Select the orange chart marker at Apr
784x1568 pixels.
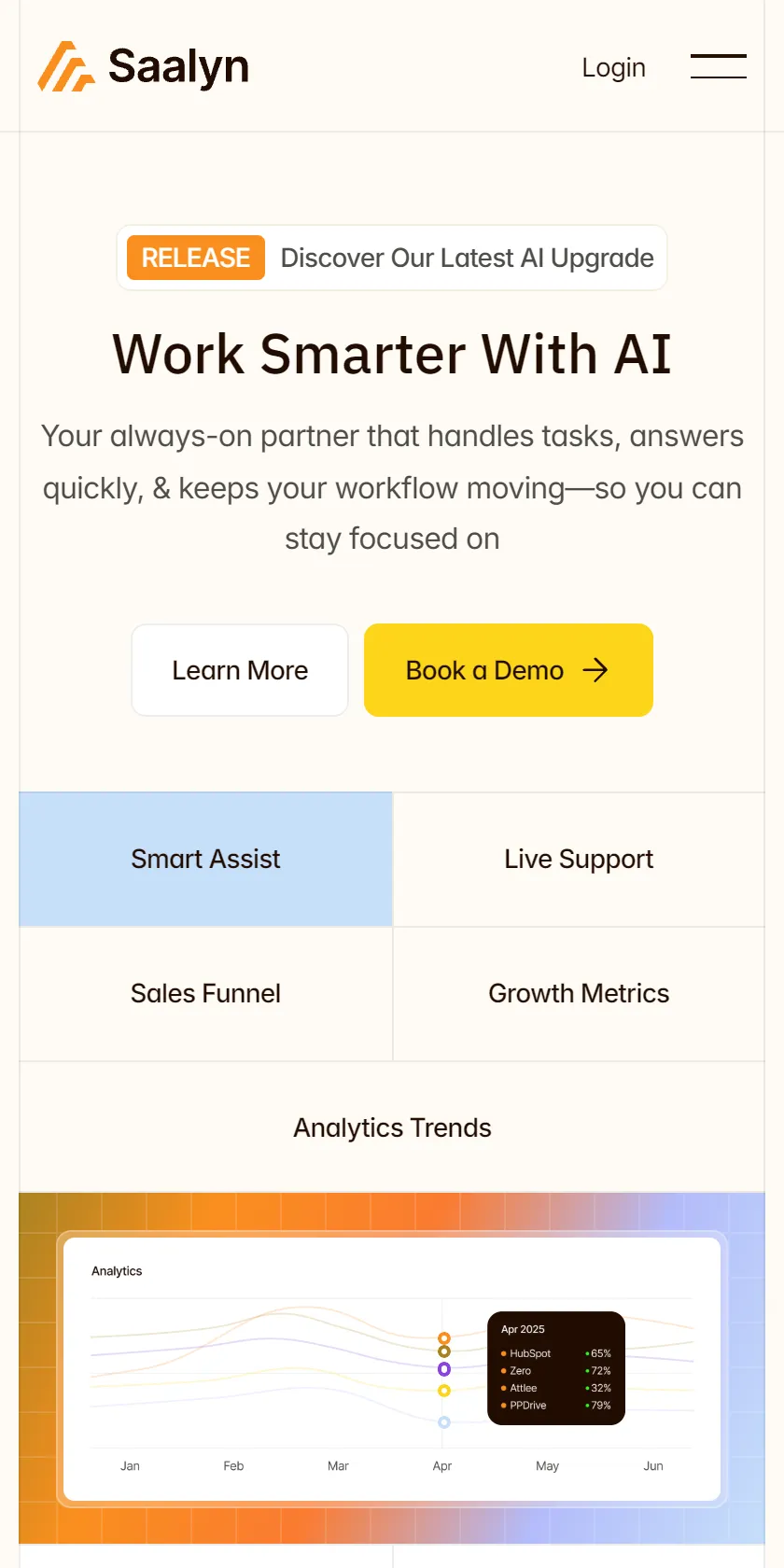(444, 1338)
